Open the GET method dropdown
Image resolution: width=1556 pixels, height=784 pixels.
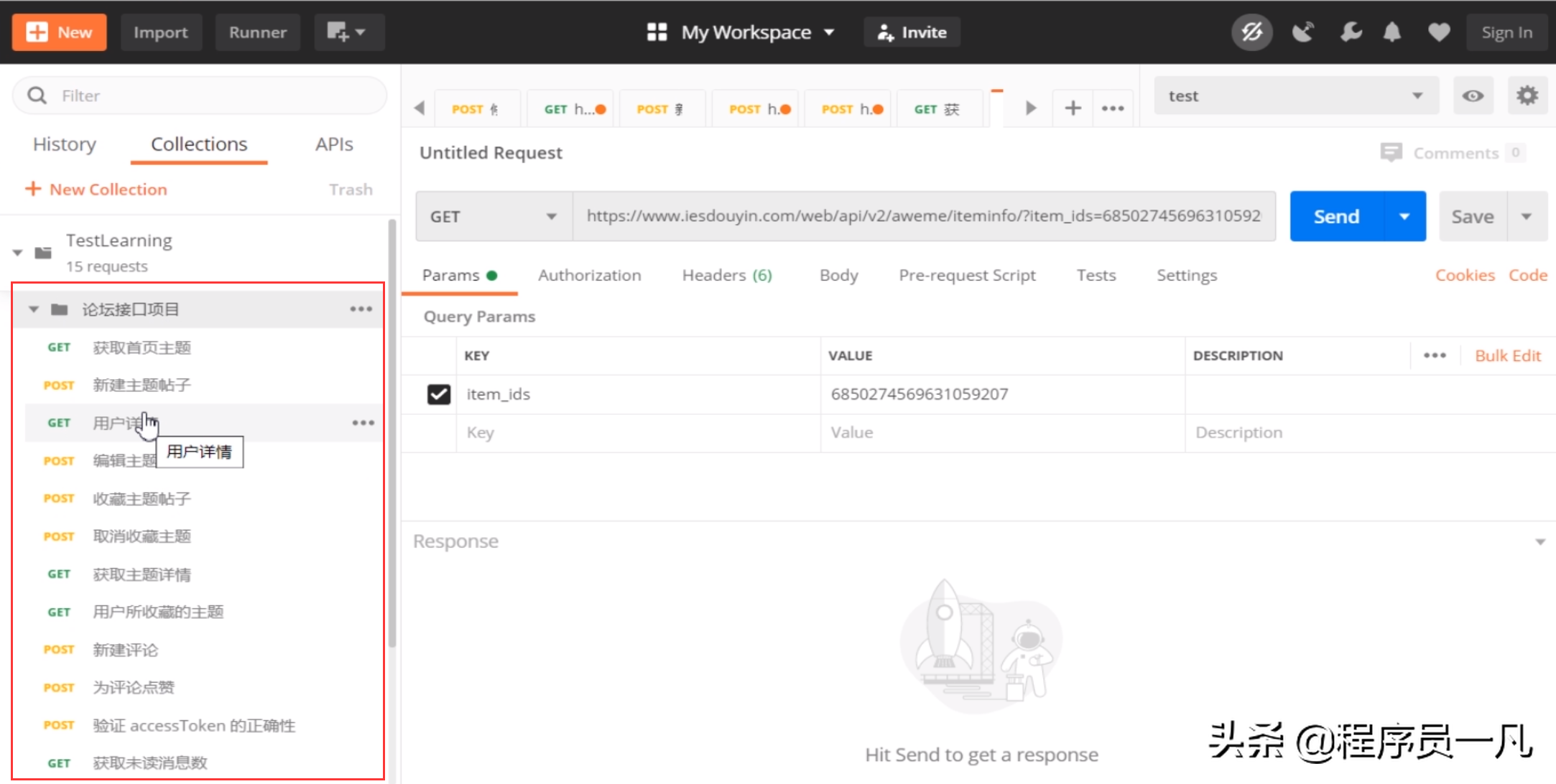click(494, 216)
